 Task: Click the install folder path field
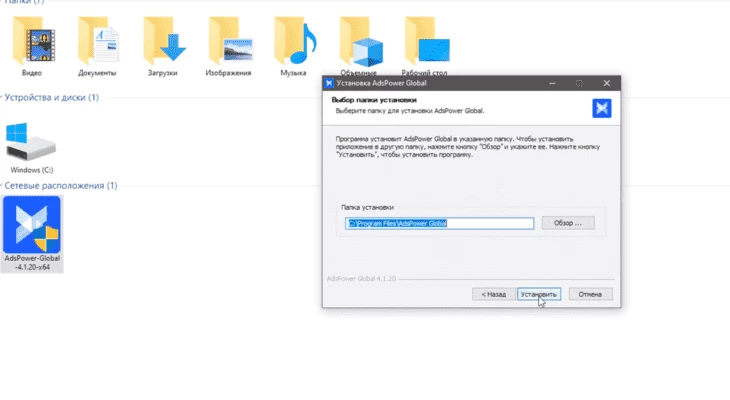pos(439,224)
